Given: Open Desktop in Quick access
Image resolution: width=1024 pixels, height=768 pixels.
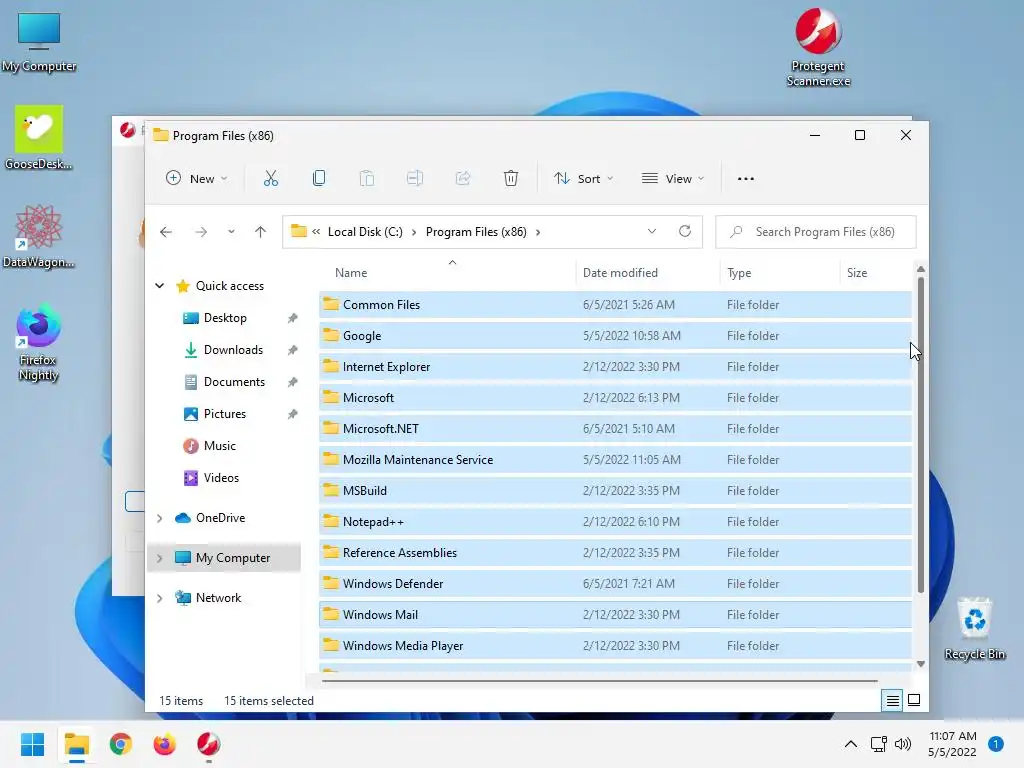Looking at the screenshot, I should point(225,318).
